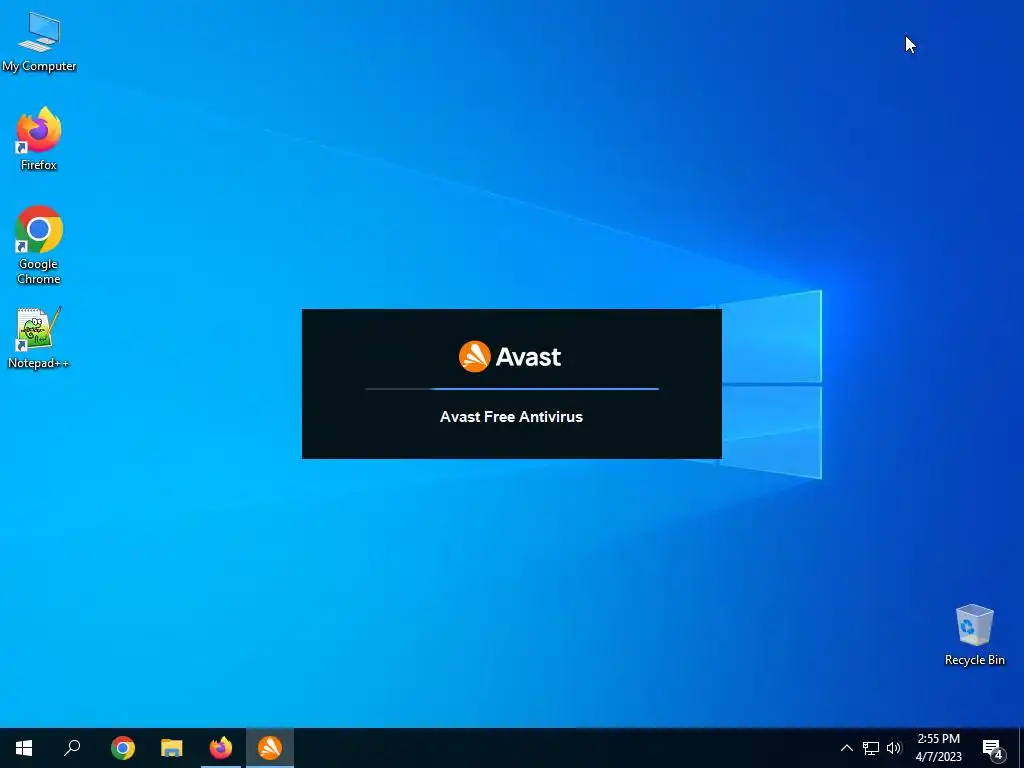Launch Firefox from the desktop shortcut
Screen dimensions: 1024x768
click(39, 139)
